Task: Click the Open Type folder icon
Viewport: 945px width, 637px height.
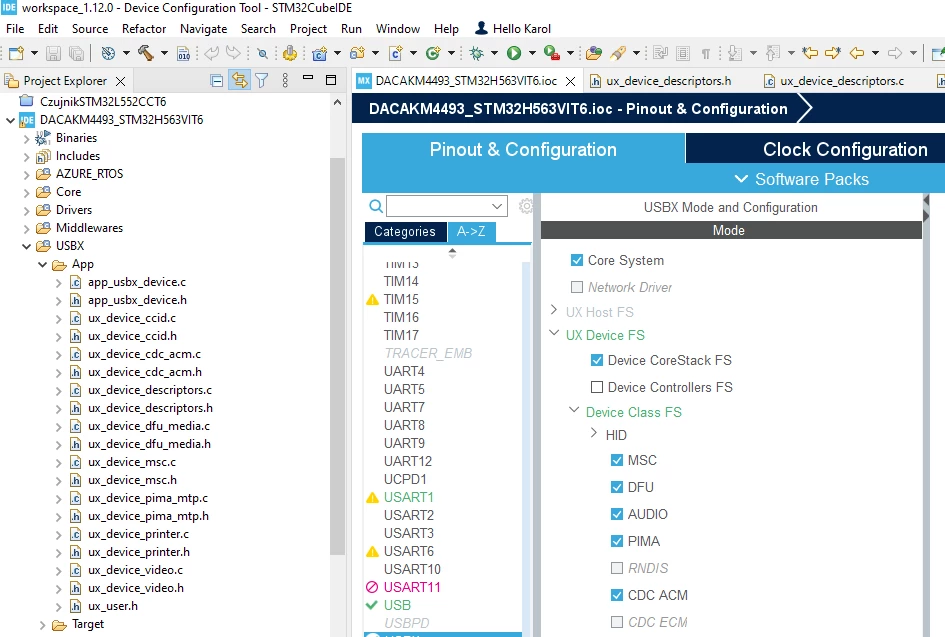Action: [594, 53]
